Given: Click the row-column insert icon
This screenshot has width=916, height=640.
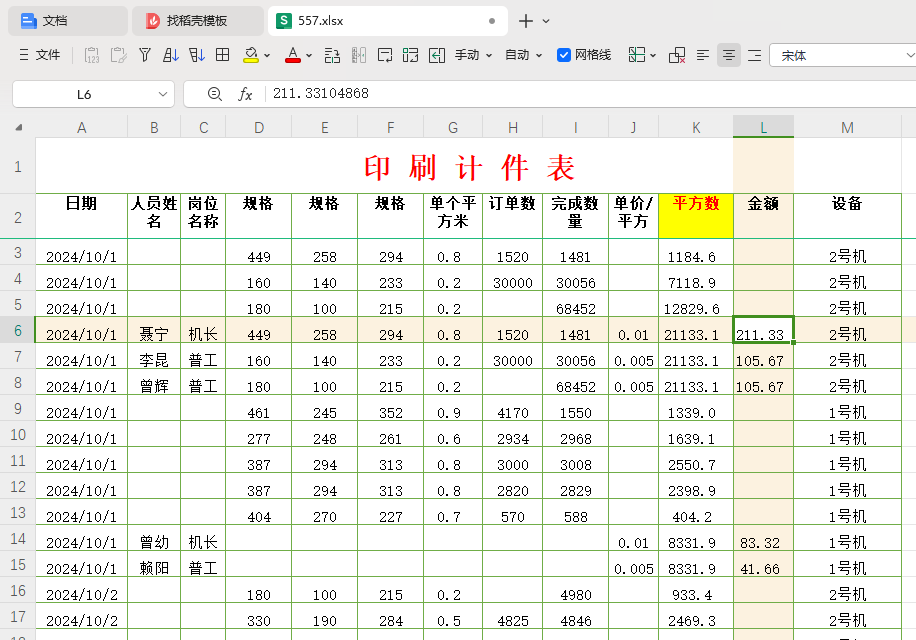Looking at the screenshot, I should coord(332,55).
